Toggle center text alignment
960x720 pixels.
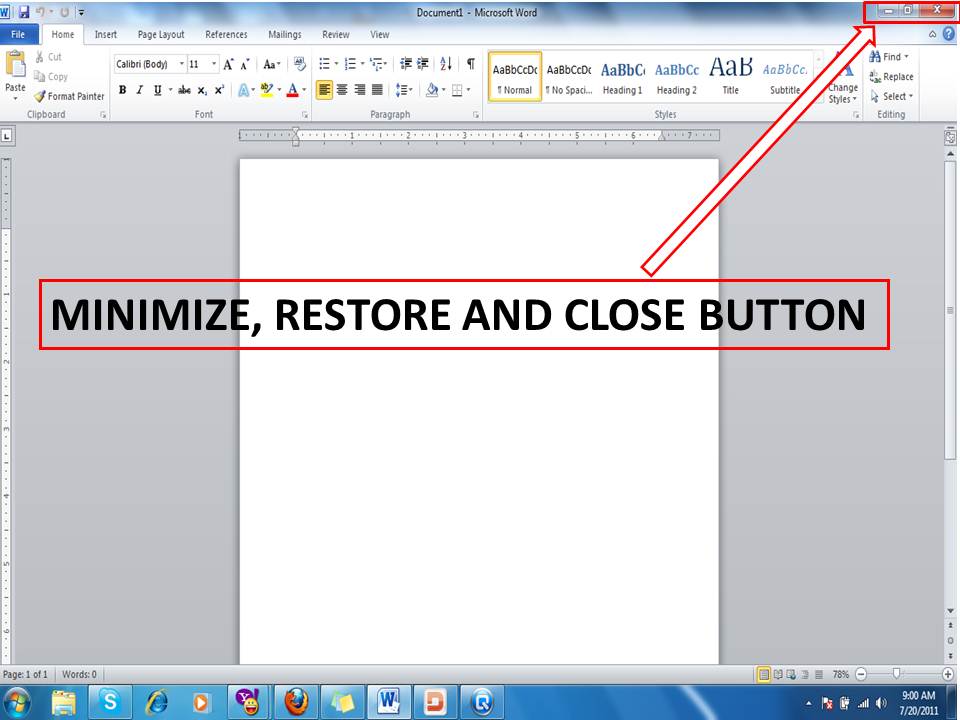click(344, 88)
